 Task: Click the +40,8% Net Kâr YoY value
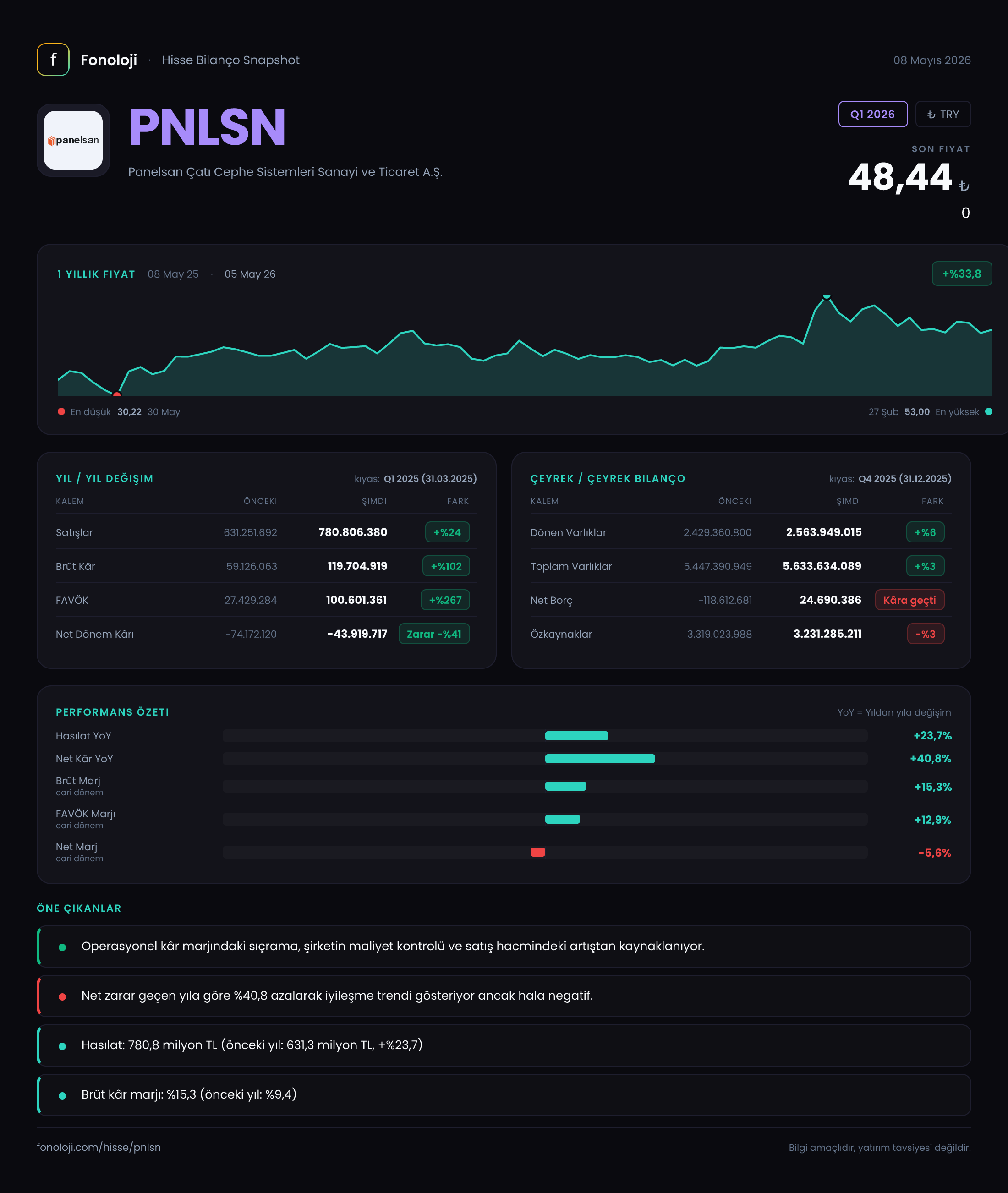930,758
